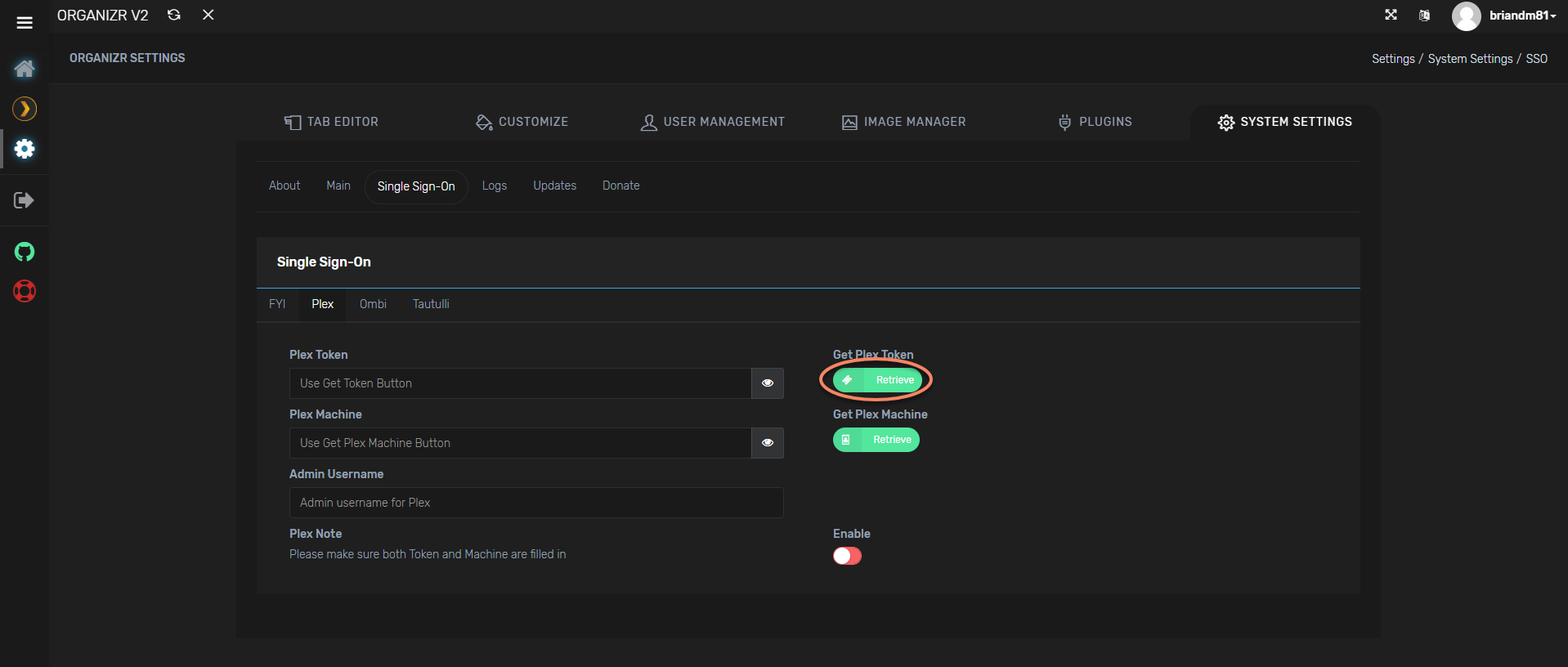The height and width of the screenshot is (667, 1568).
Task: Open the red lifebuoy support icon
Action: click(x=25, y=291)
